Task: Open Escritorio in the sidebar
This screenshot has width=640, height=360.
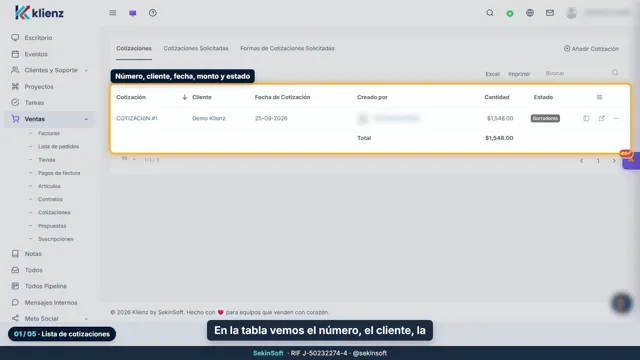Action: pos(38,38)
